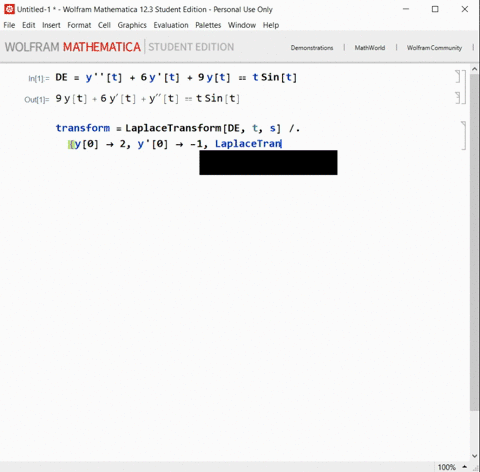Click 9 y[t] in the output
This screenshot has width=480, height=472.
pyautogui.click(x=71, y=99)
